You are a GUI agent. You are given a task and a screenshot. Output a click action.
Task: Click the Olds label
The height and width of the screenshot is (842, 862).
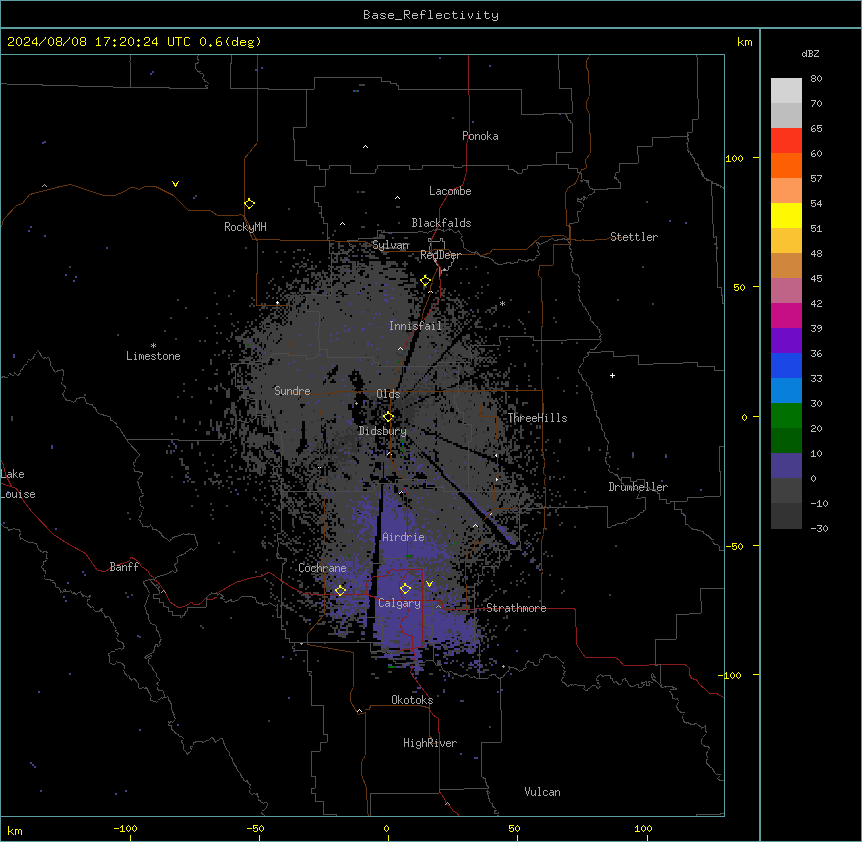point(388,394)
